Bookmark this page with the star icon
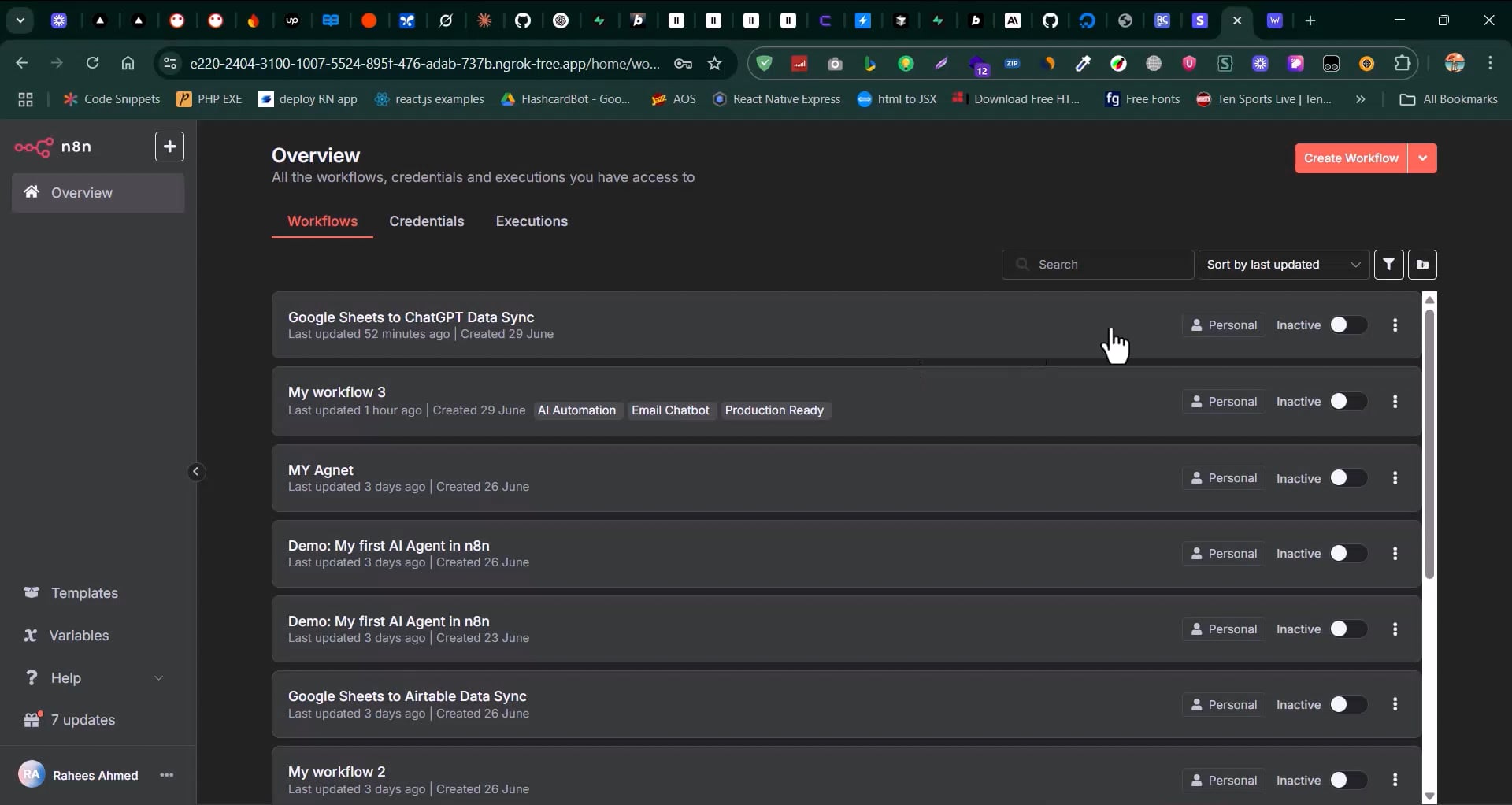The width and height of the screenshot is (1512, 805). tap(715, 64)
